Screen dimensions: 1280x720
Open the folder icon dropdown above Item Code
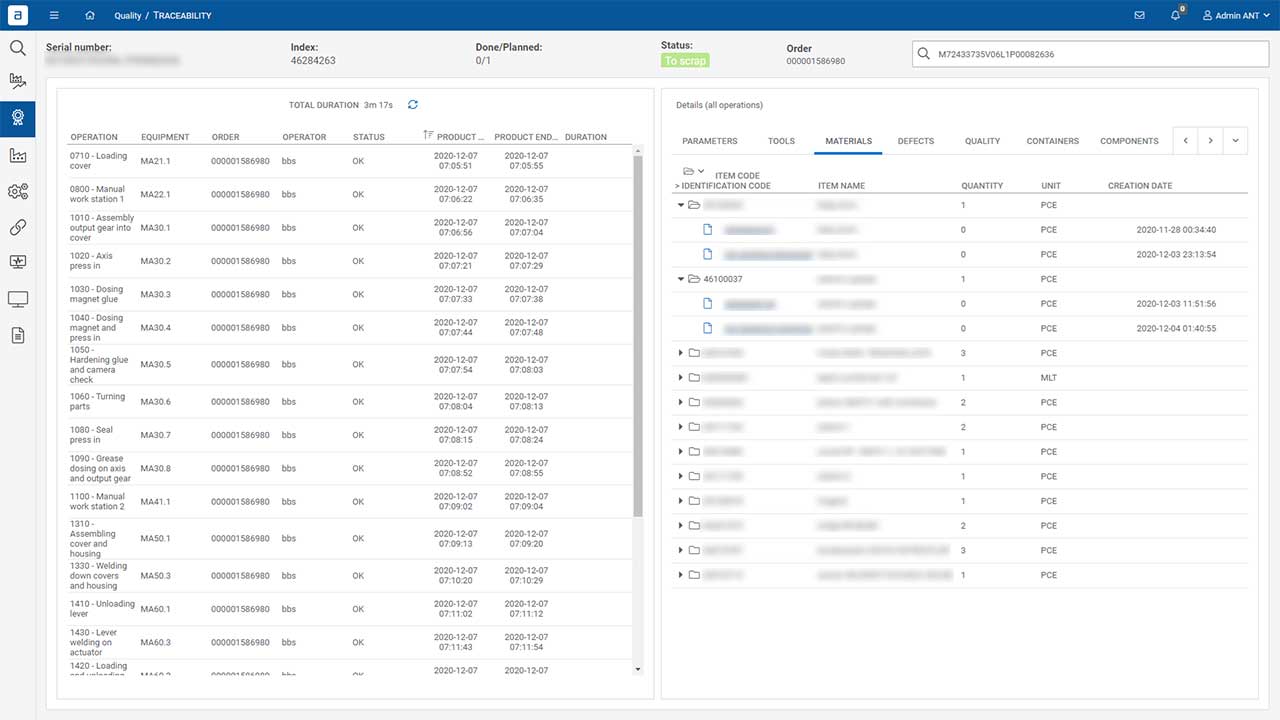point(693,171)
